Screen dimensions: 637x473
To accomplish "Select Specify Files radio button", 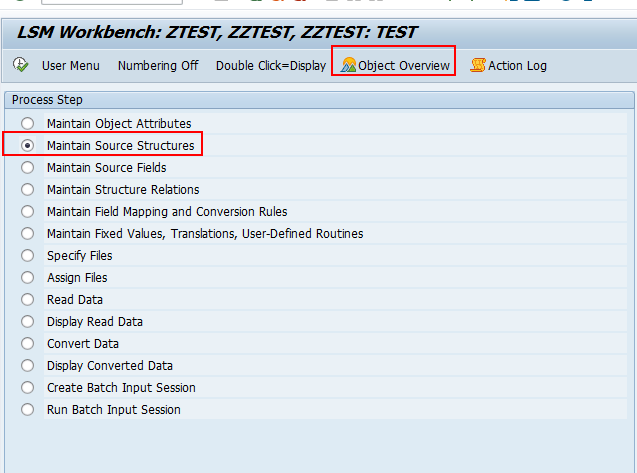I will (x=28, y=256).
